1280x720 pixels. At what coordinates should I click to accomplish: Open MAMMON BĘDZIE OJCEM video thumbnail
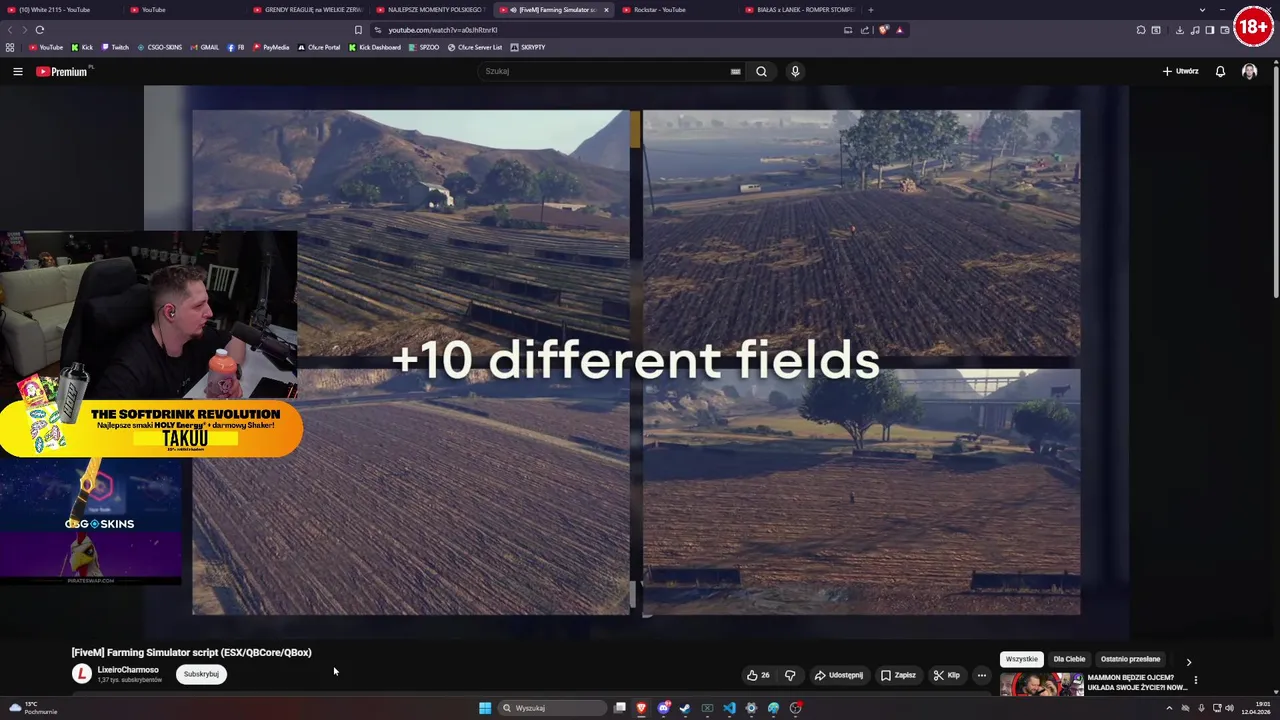click(x=1041, y=684)
